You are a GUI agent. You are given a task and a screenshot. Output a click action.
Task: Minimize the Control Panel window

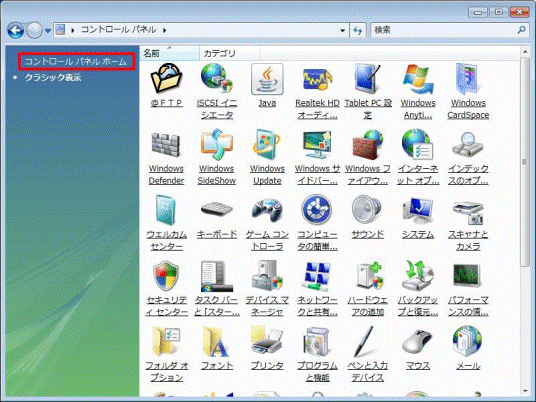tap(478, 12)
